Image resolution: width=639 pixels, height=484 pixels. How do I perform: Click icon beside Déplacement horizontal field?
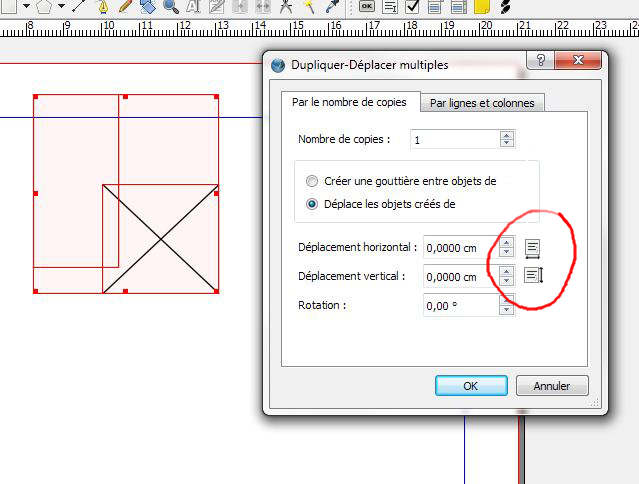[x=533, y=247]
